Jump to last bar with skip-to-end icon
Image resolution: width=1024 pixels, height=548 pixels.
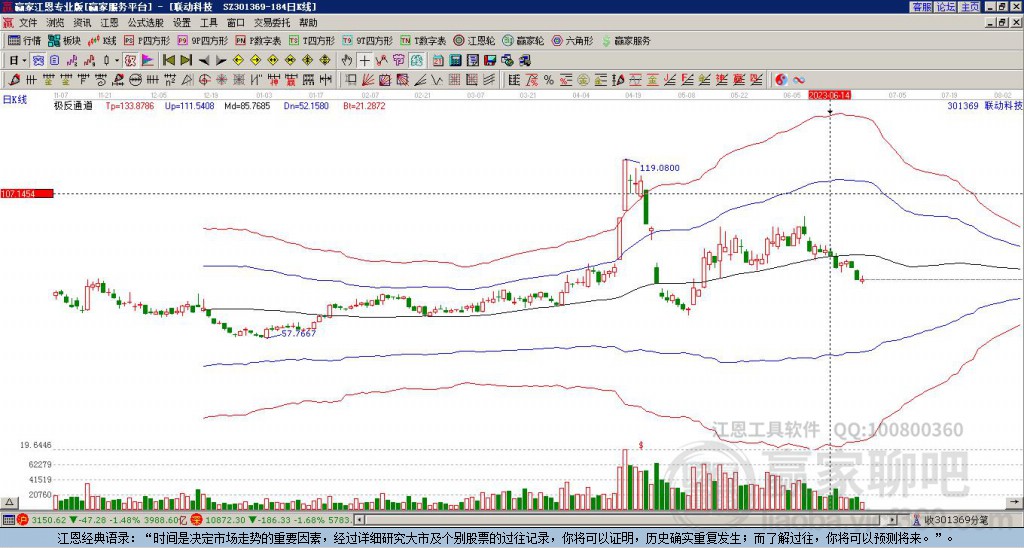[186, 60]
